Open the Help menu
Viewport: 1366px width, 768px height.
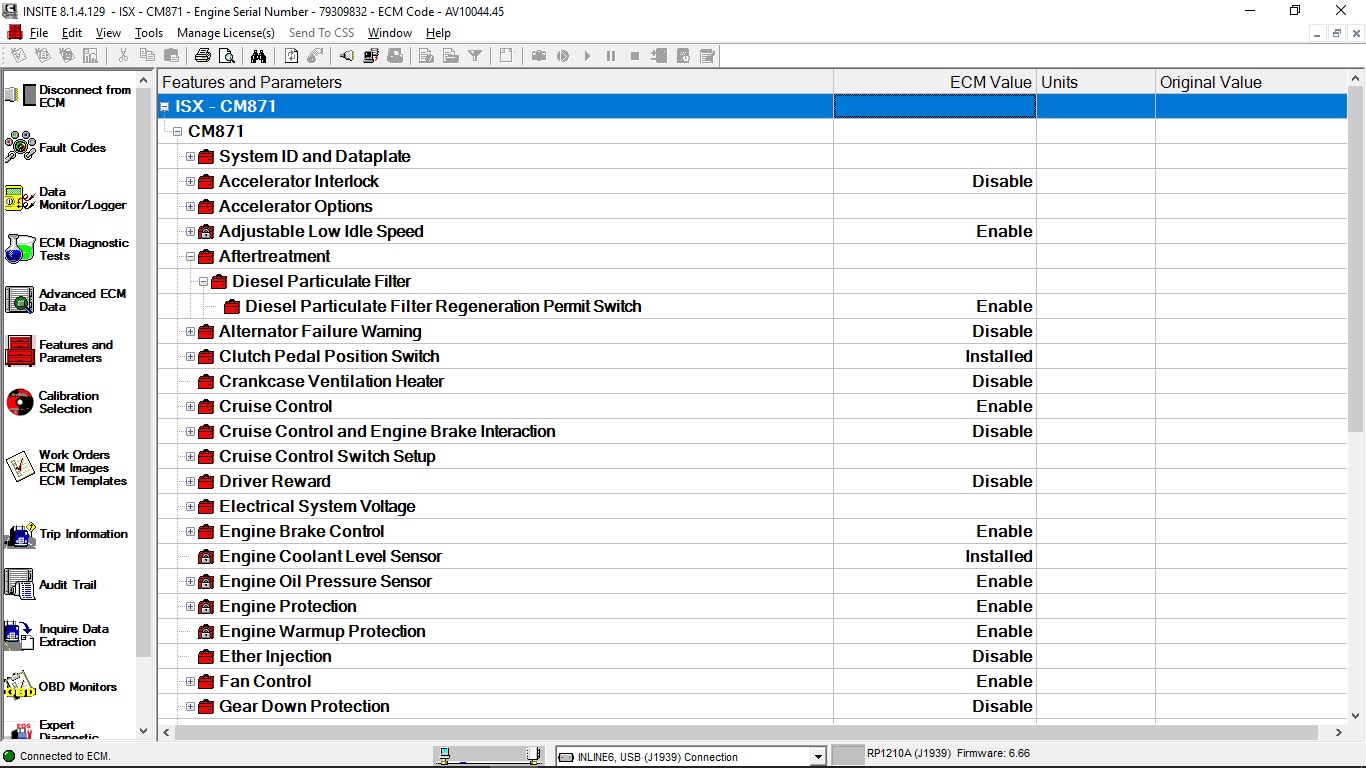pyautogui.click(x=438, y=33)
